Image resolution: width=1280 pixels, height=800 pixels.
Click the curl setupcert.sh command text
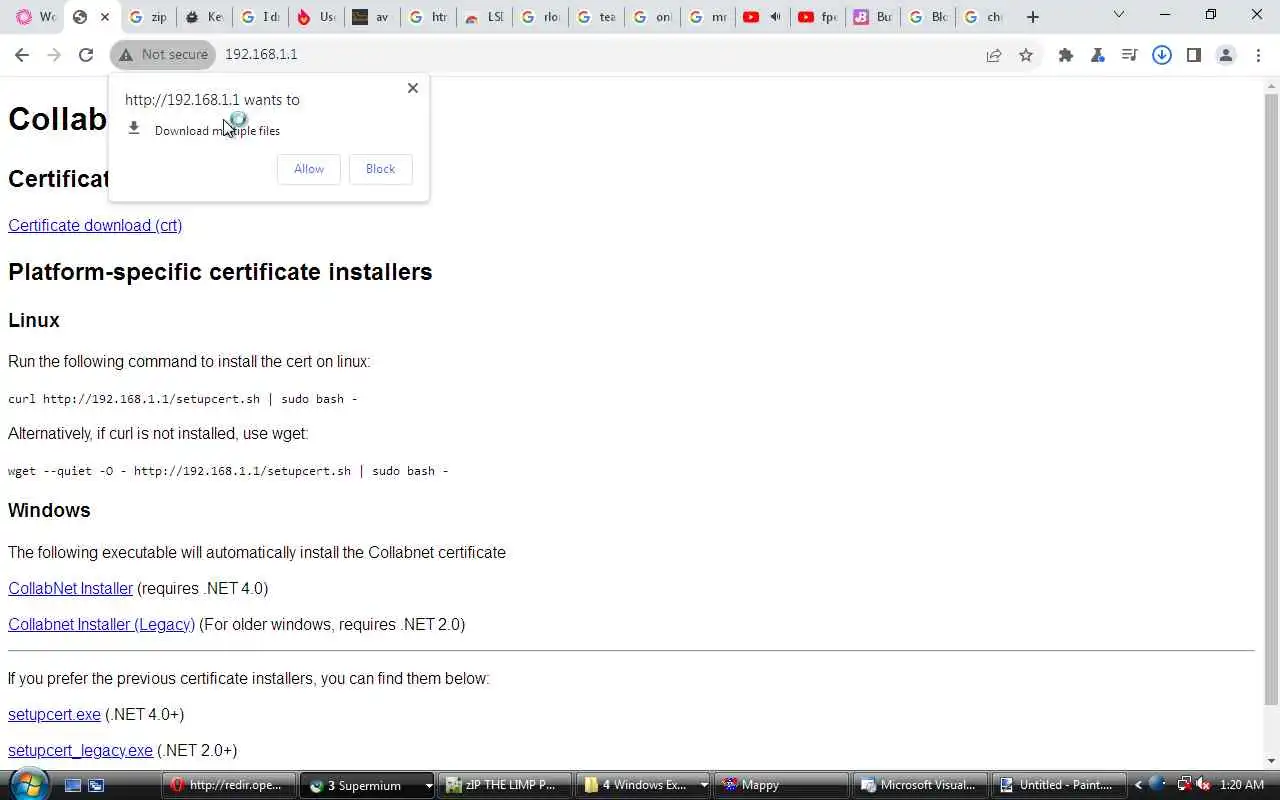[x=183, y=398]
